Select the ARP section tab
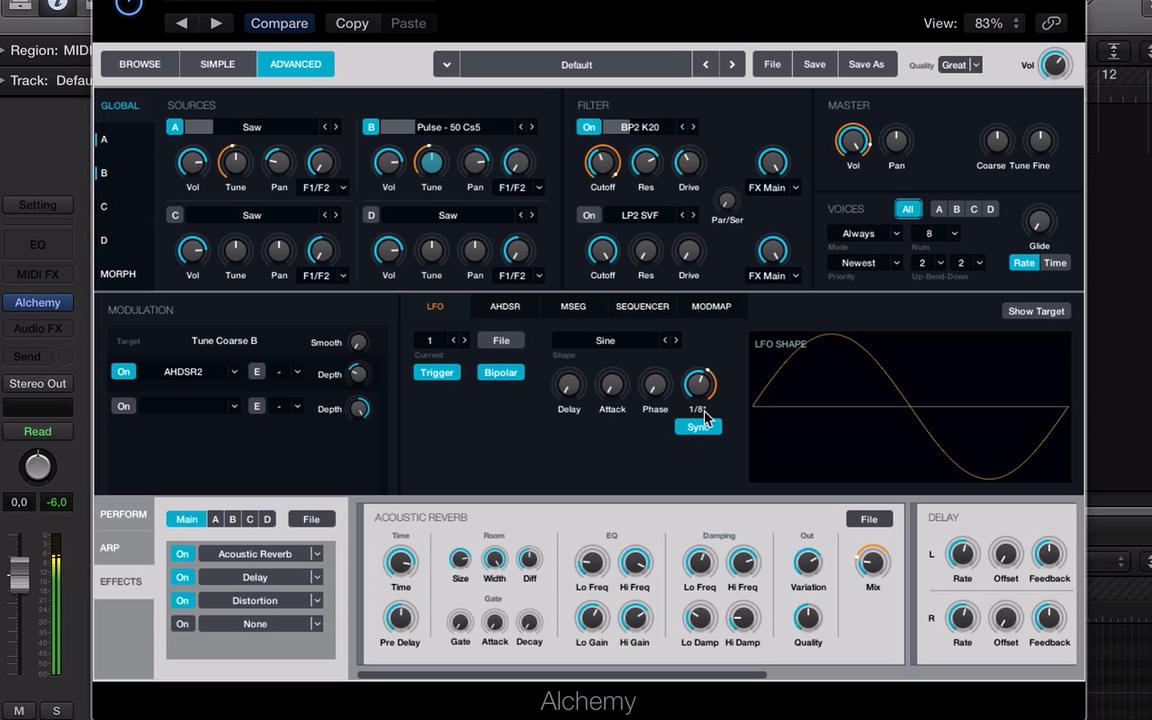1152x720 pixels. (123, 548)
